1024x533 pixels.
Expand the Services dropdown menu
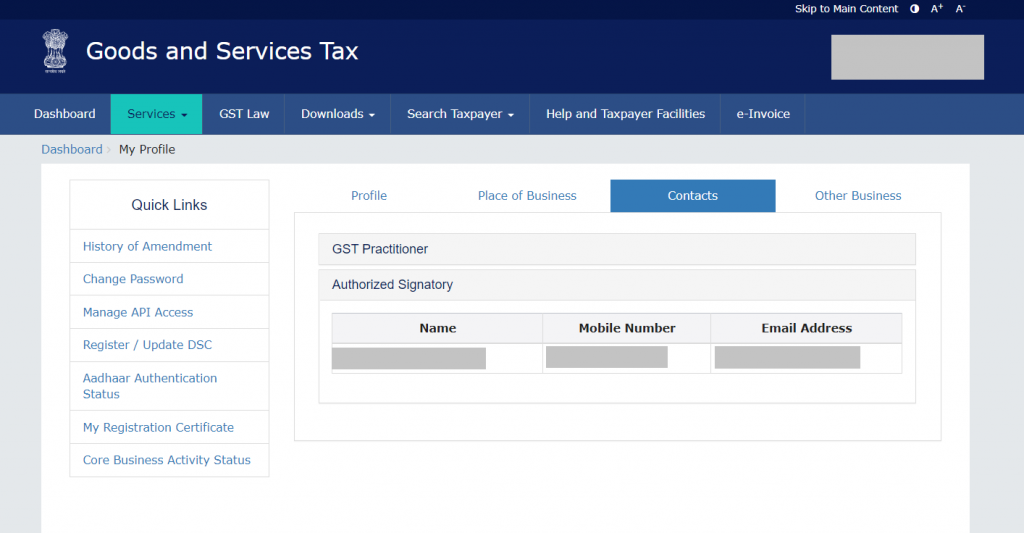[157, 114]
